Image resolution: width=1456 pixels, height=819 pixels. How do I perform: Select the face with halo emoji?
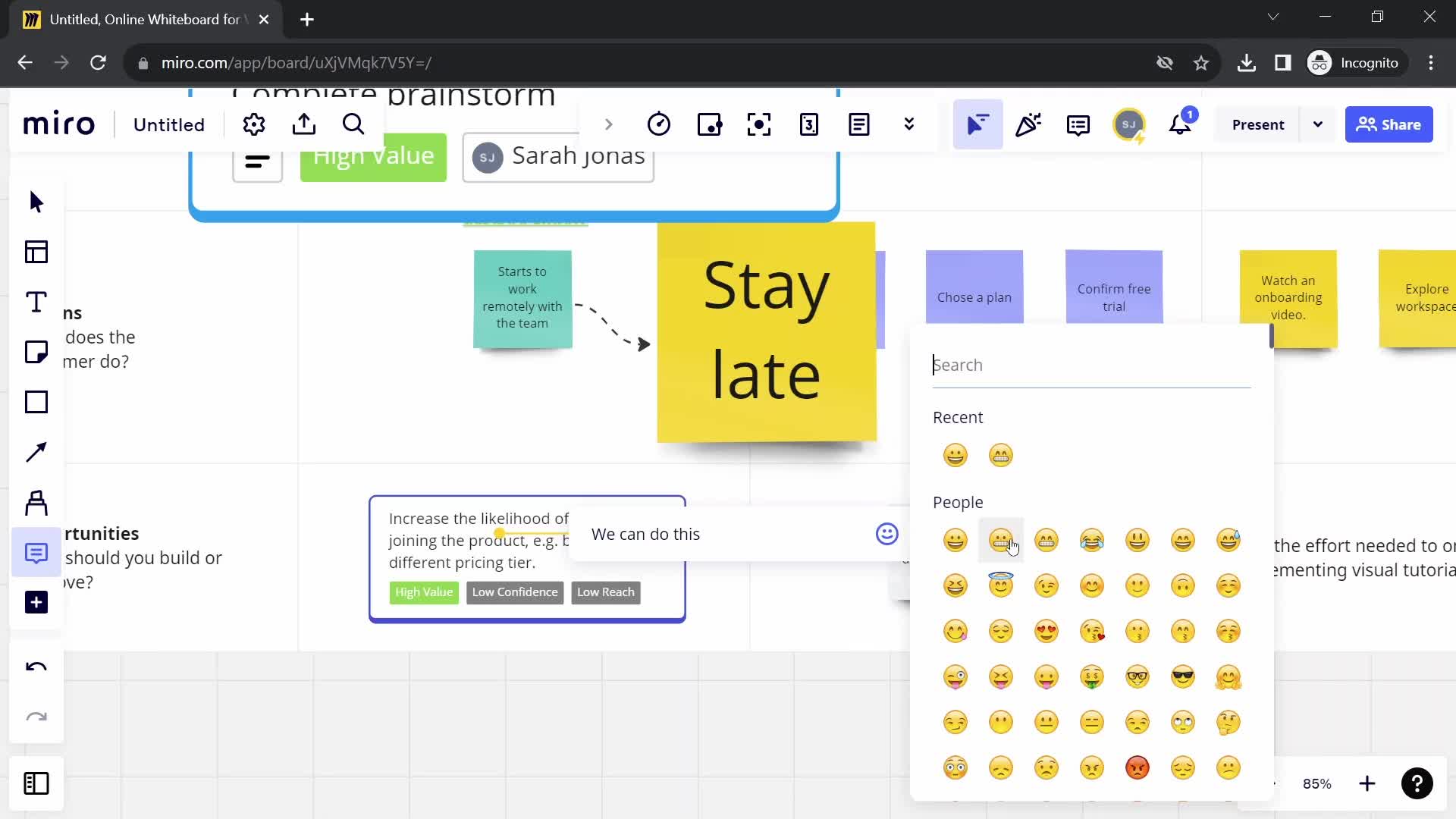pos(1001,585)
